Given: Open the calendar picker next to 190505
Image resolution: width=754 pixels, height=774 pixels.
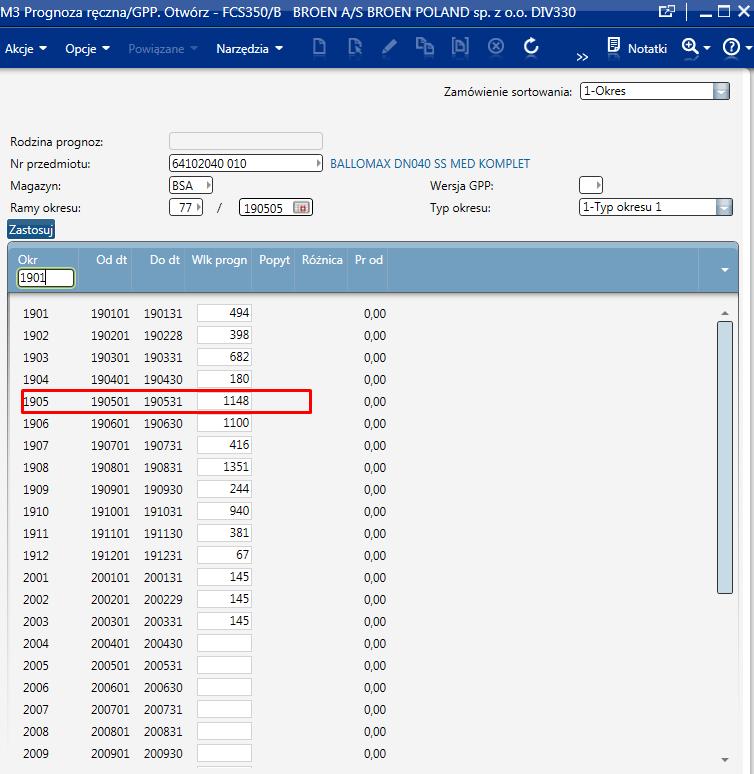Looking at the screenshot, I should (x=301, y=208).
